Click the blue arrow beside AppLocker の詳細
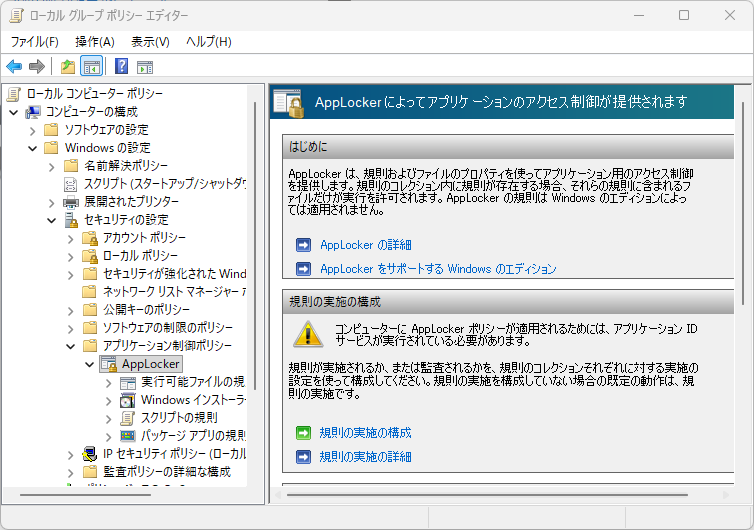 (303, 245)
